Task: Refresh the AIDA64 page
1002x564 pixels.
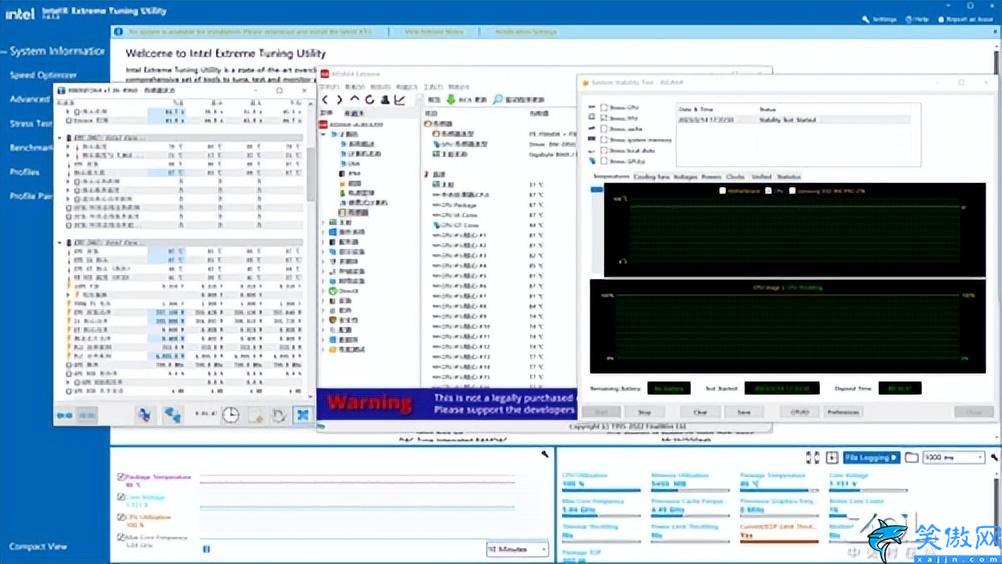Action: [369, 100]
